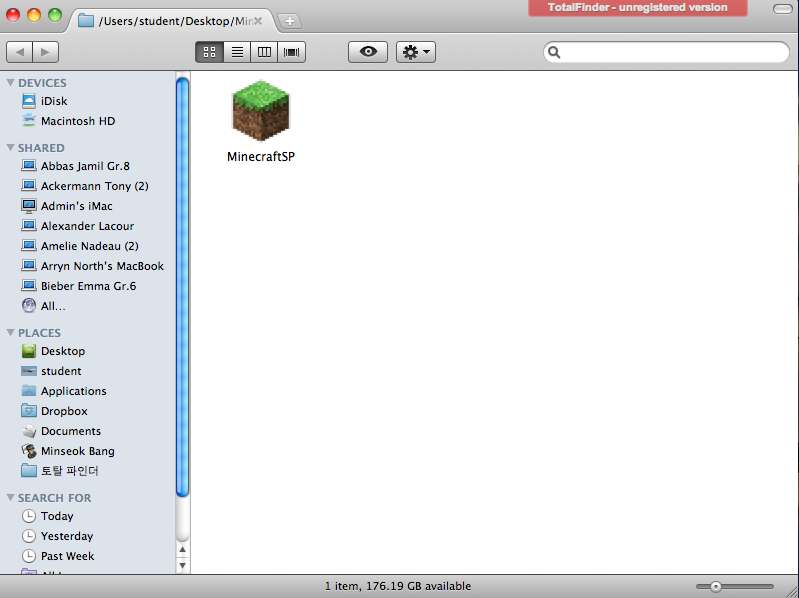Screen dimensions: 799x598
Task: Collapse the PLACES sidebar section
Action: point(10,333)
